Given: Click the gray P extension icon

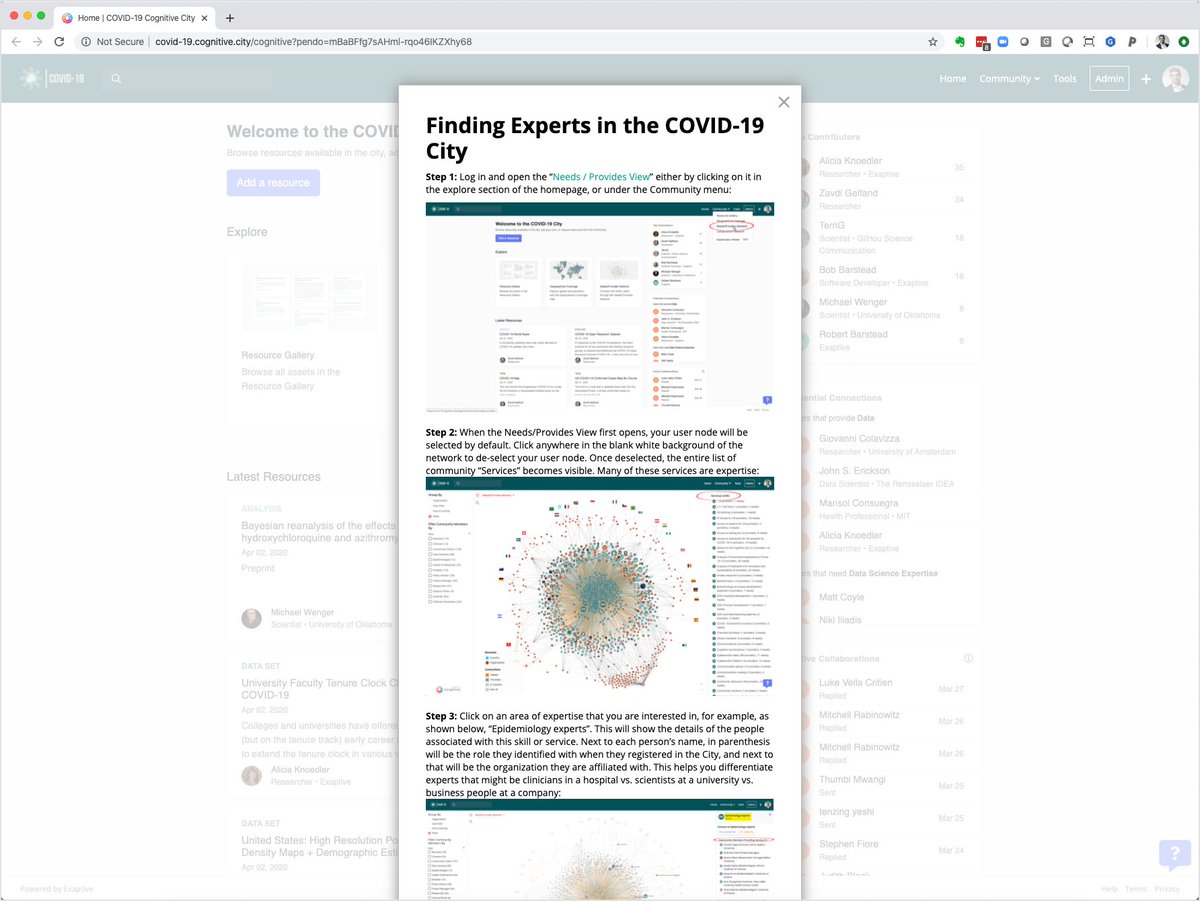Looking at the screenshot, I should click(1132, 42).
